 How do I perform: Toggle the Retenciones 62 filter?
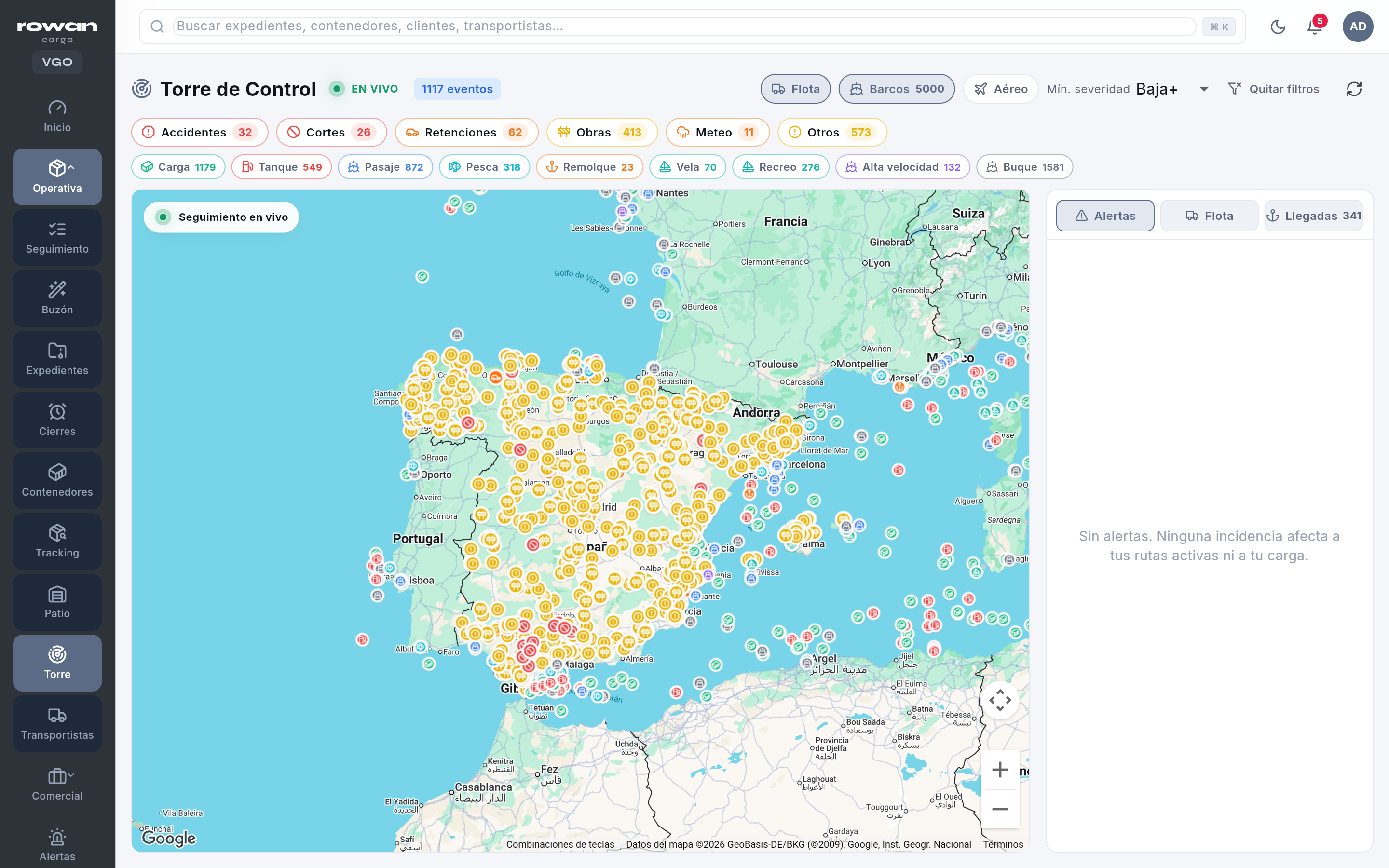[x=466, y=132]
